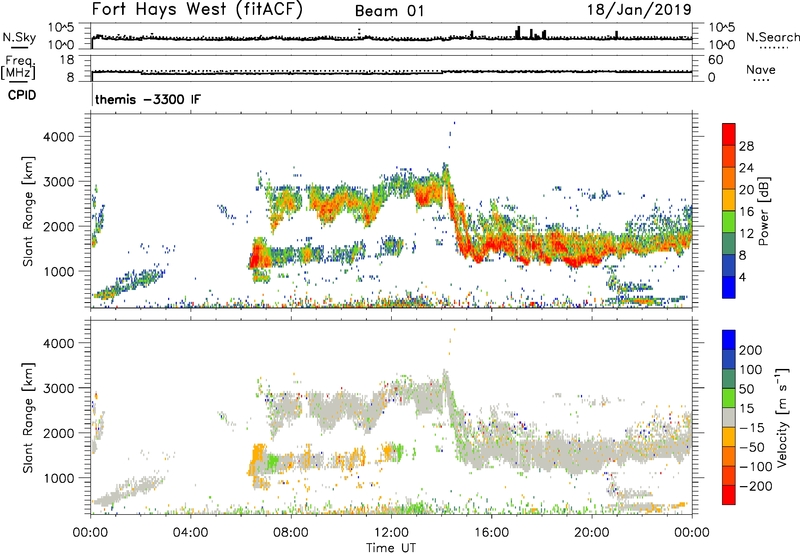Click the "-15" label on velocity colorbar
800x554 pixels.
[752, 427]
